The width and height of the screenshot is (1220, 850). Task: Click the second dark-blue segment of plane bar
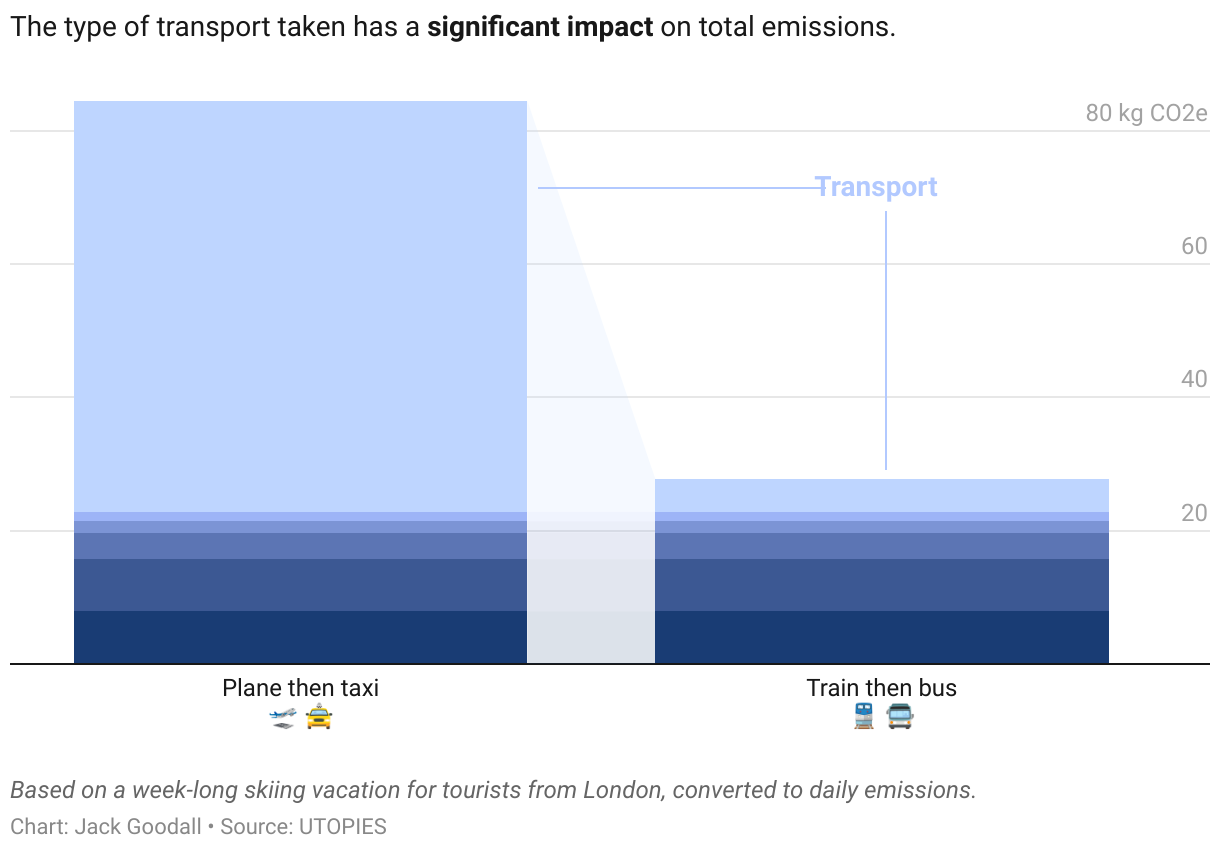301,585
